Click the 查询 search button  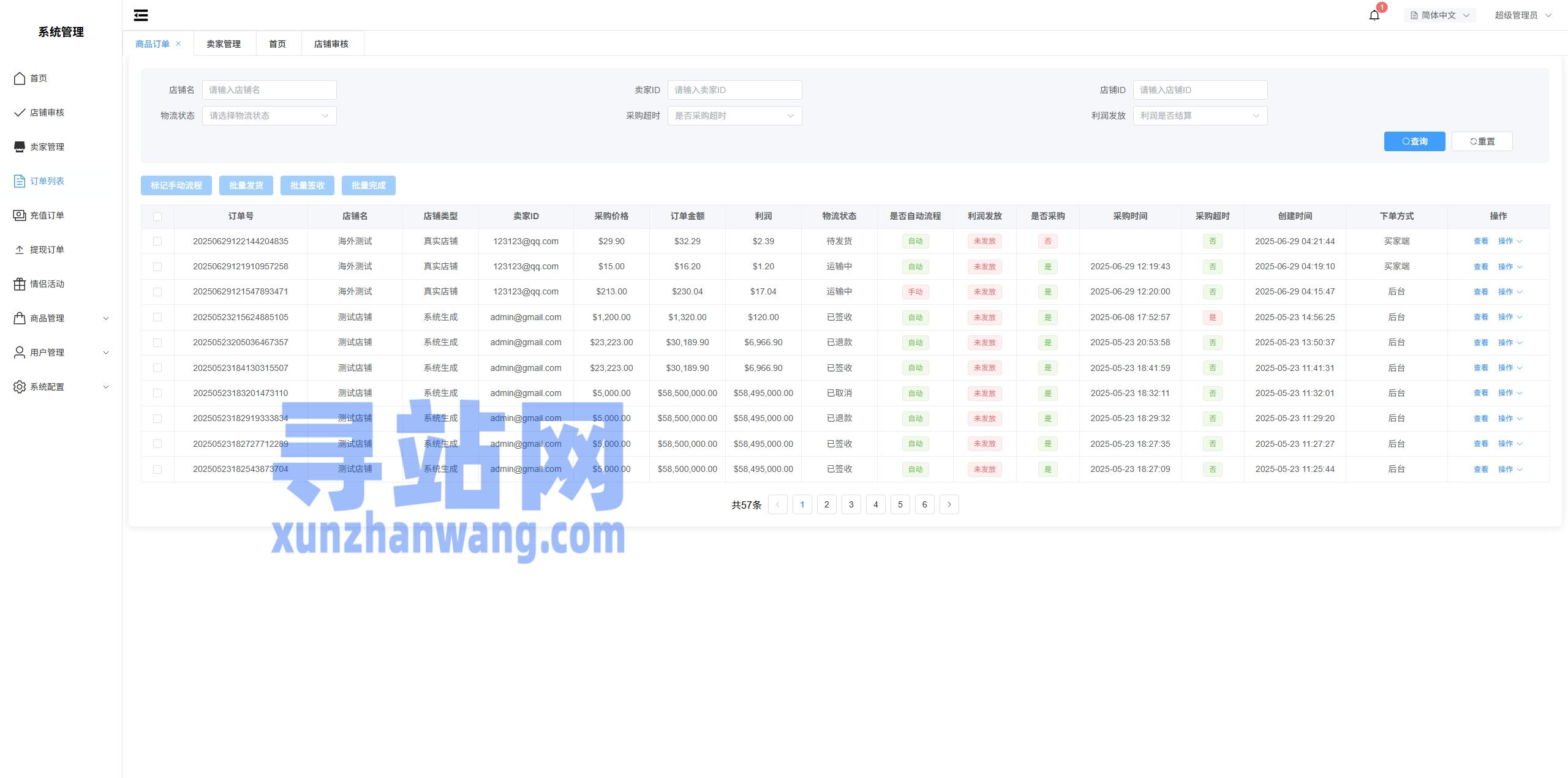1415,141
